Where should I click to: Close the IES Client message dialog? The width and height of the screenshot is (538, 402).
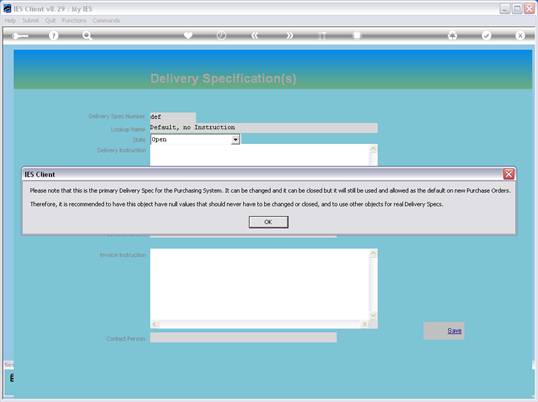pyautogui.click(x=508, y=174)
